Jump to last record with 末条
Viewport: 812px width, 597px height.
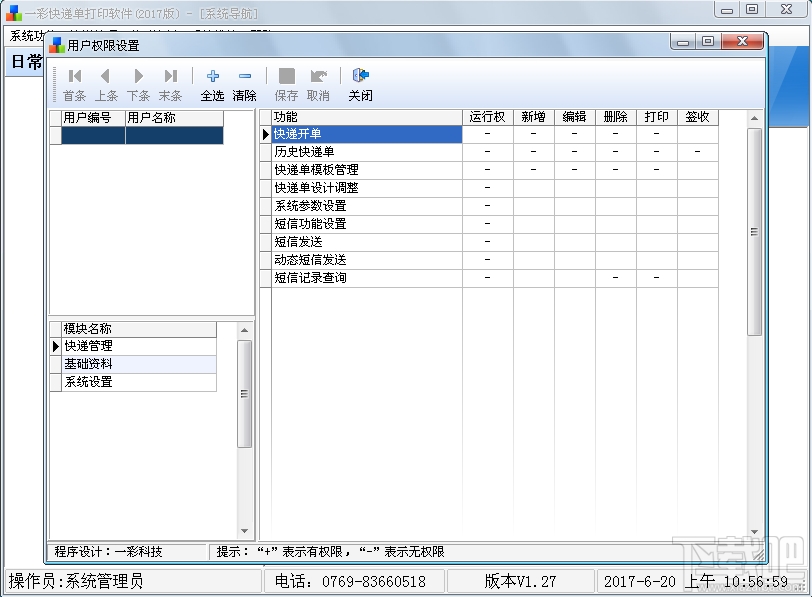pyautogui.click(x=170, y=85)
